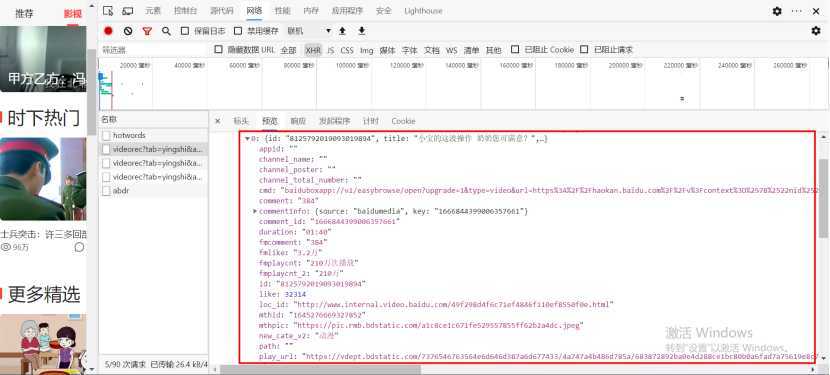The height and width of the screenshot is (375, 830).
Task: Open the 性能 panel tab
Action: pos(282,11)
